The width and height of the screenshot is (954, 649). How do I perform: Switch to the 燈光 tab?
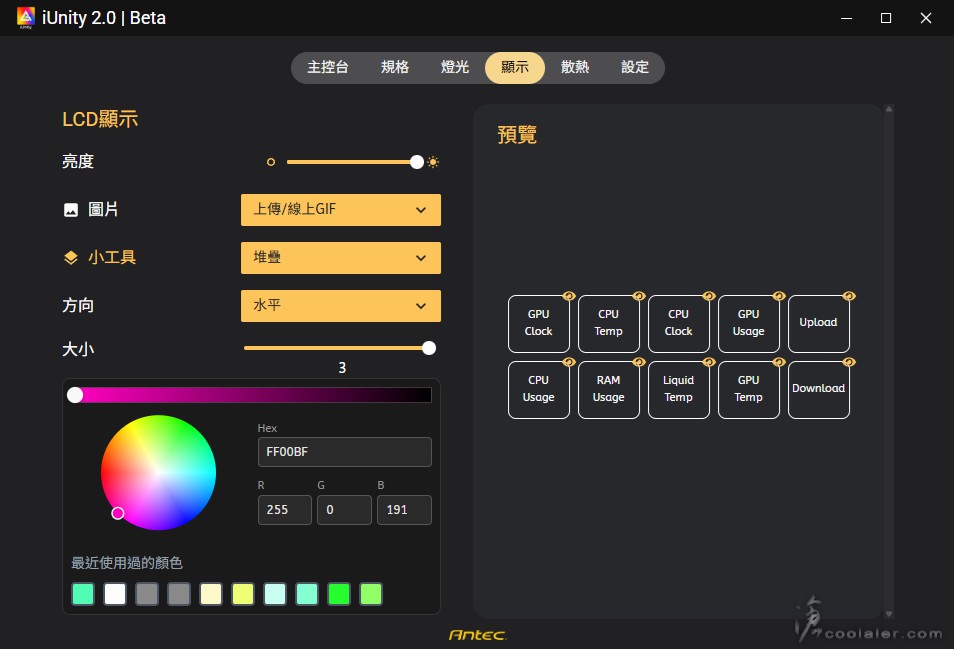click(455, 68)
